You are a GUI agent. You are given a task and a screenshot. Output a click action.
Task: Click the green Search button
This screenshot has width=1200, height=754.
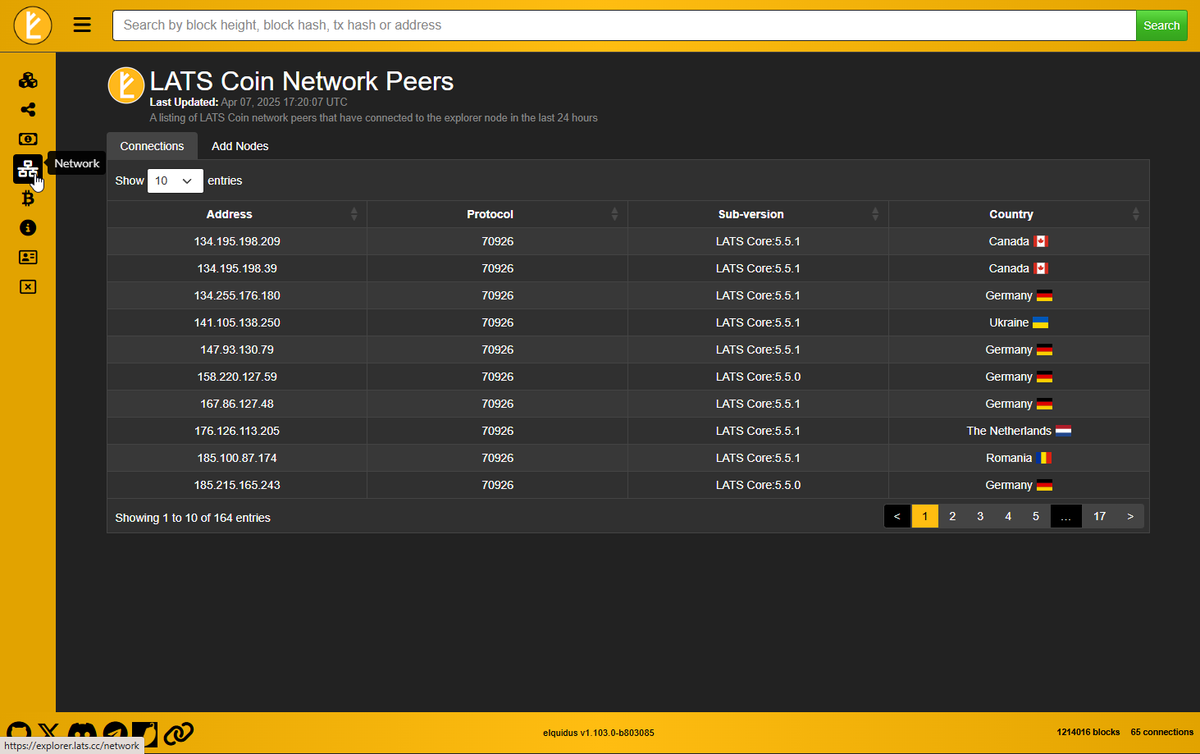pyautogui.click(x=1161, y=25)
